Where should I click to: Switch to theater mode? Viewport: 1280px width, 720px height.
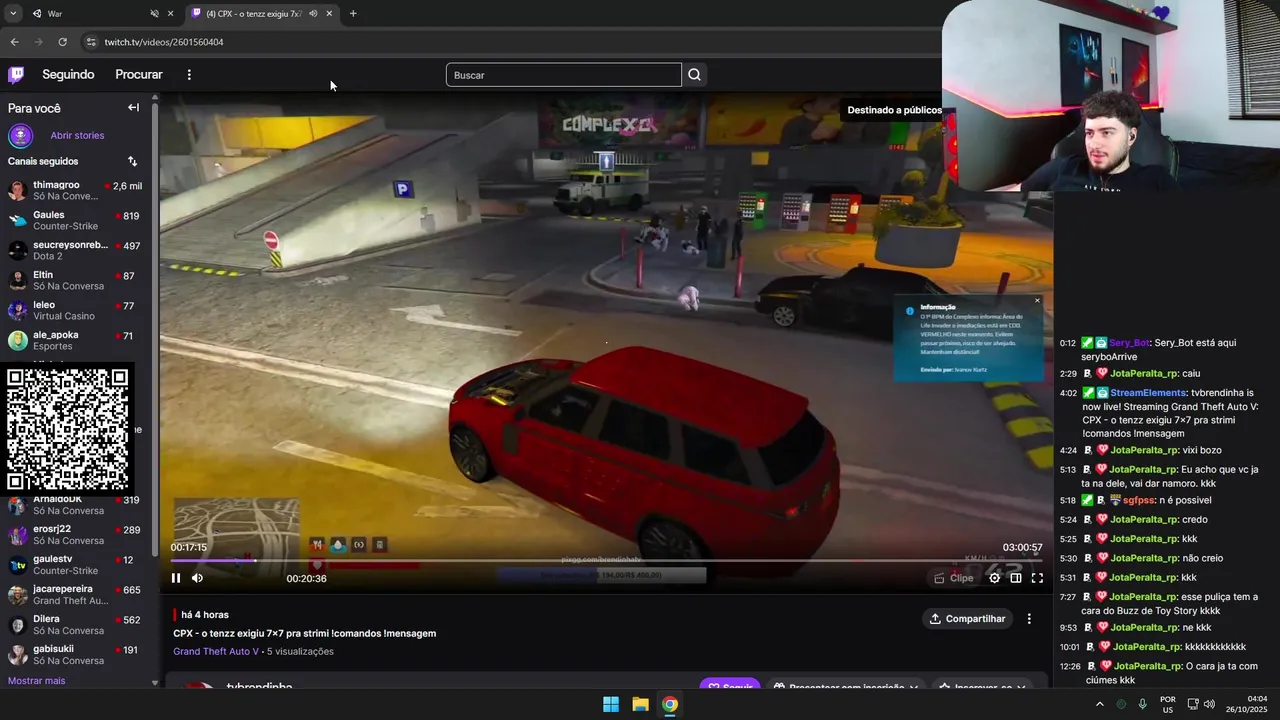click(1016, 578)
